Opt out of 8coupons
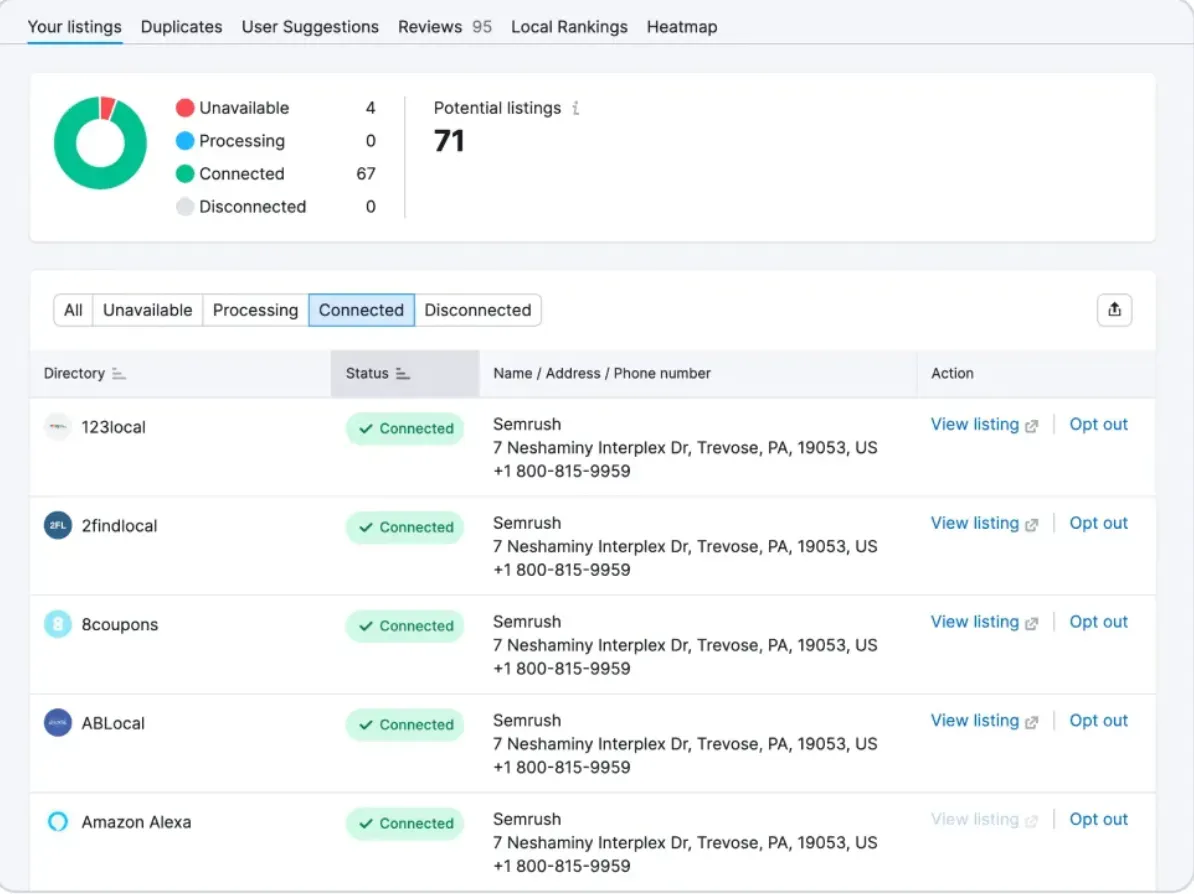 pyautogui.click(x=1098, y=621)
